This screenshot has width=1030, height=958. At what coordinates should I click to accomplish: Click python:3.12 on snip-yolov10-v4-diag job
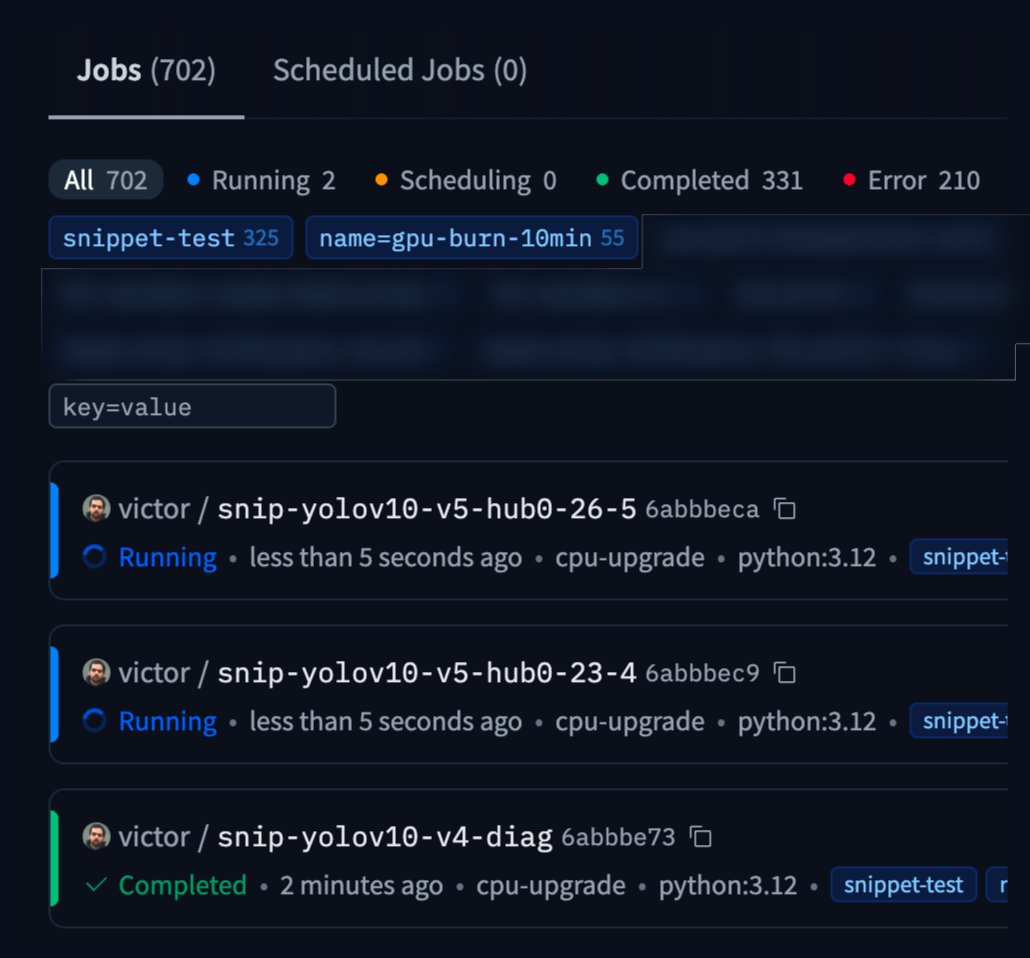point(728,886)
